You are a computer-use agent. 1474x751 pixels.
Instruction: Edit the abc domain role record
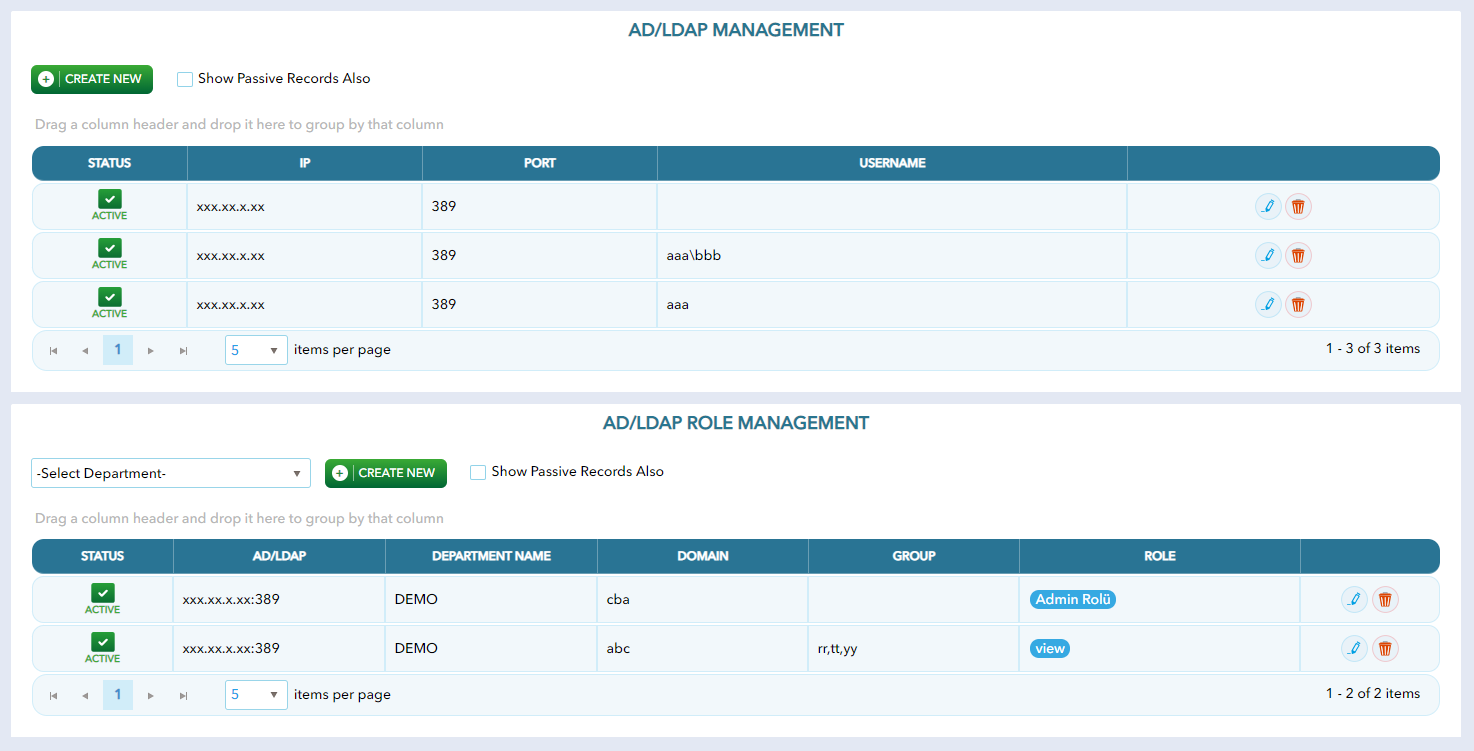(x=1354, y=649)
